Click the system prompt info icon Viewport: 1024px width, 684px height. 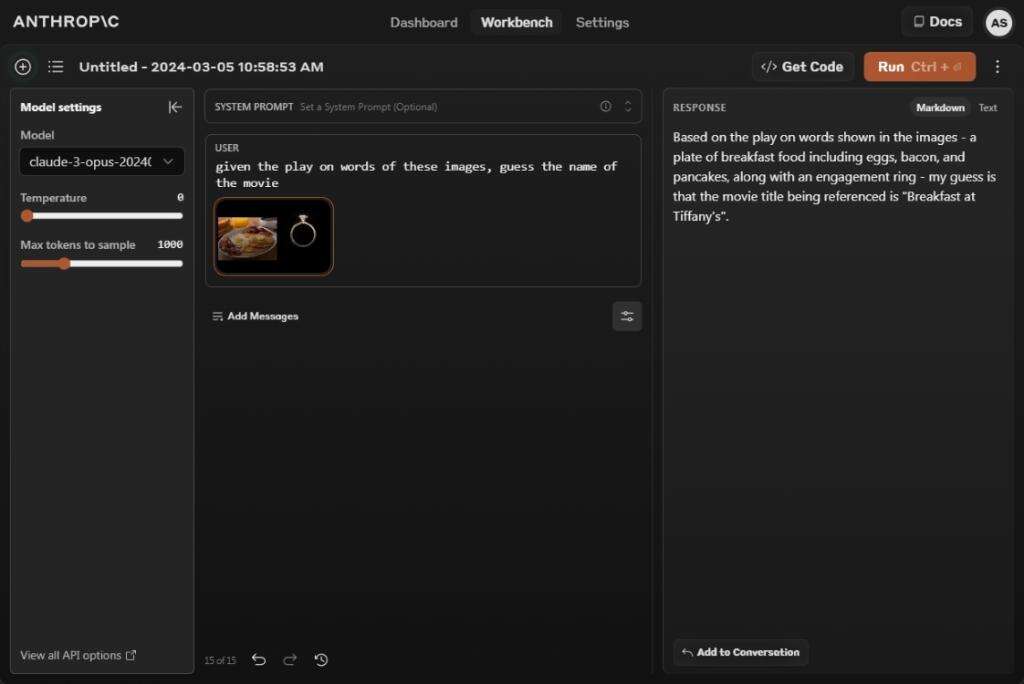[605, 106]
